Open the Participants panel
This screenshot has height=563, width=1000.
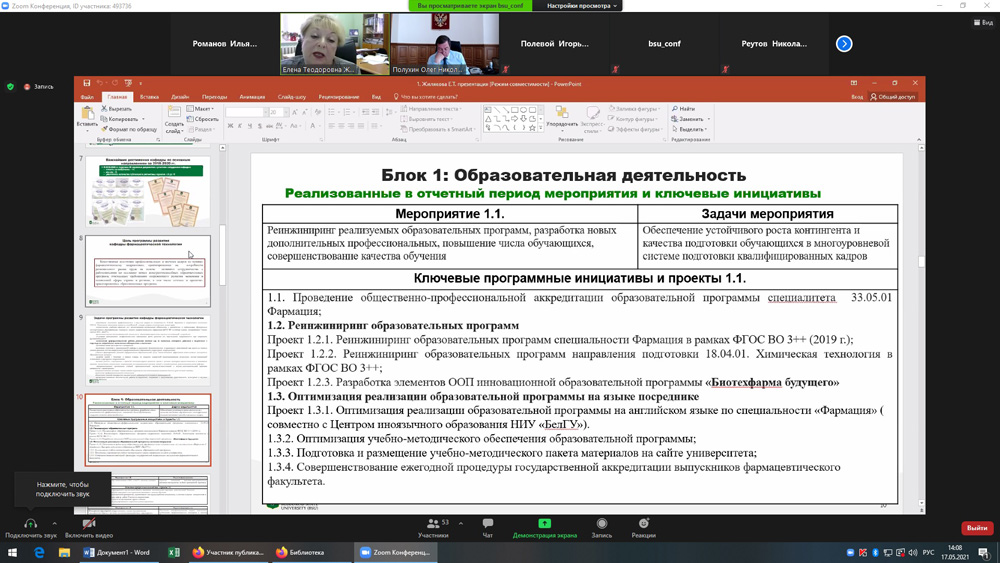[433, 524]
